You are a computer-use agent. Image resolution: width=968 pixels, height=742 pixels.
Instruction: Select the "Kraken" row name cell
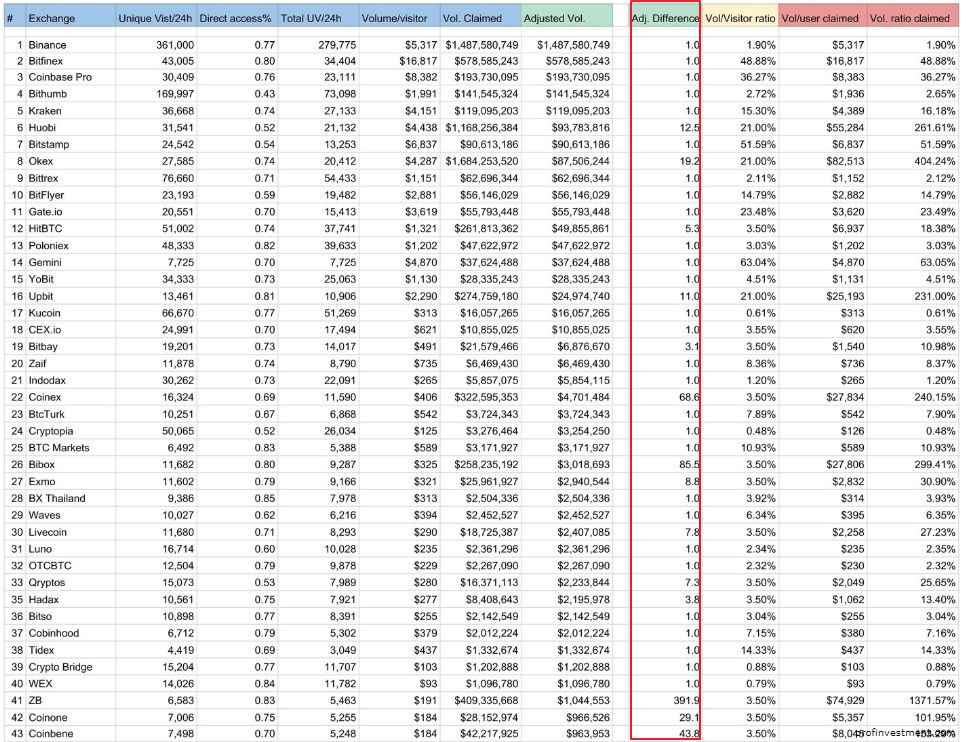45,111
